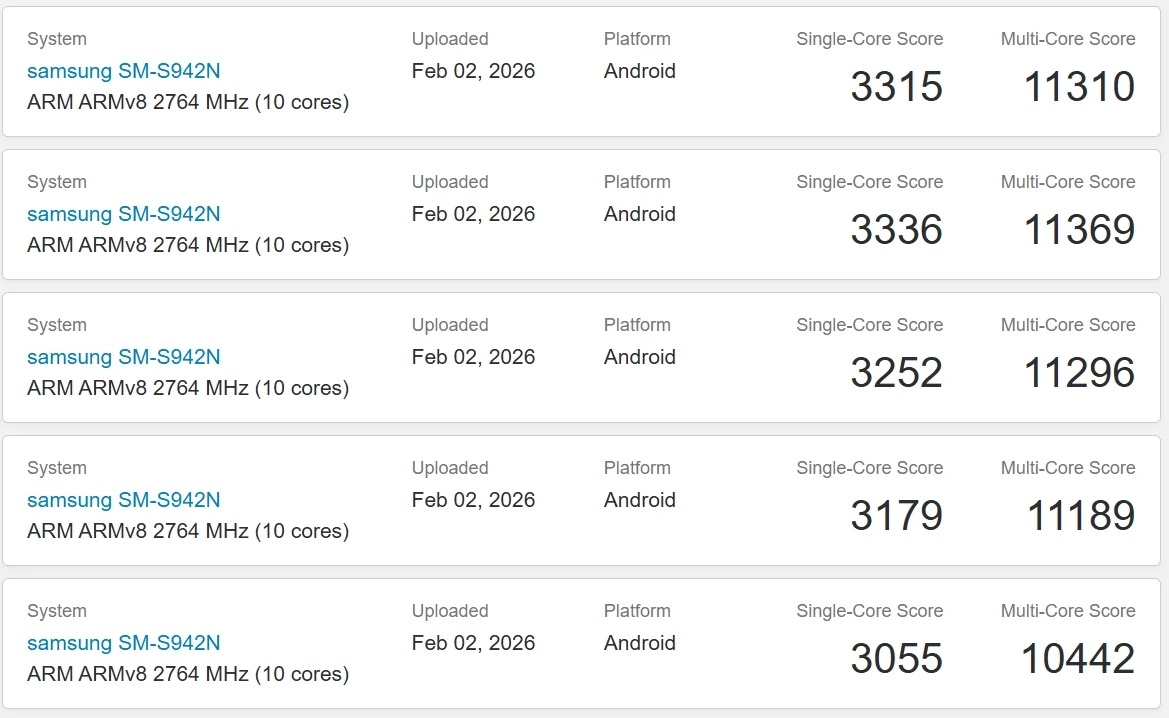
Task: Click the ARM ARMv8 description in top result
Action: pyautogui.click(x=186, y=102)
